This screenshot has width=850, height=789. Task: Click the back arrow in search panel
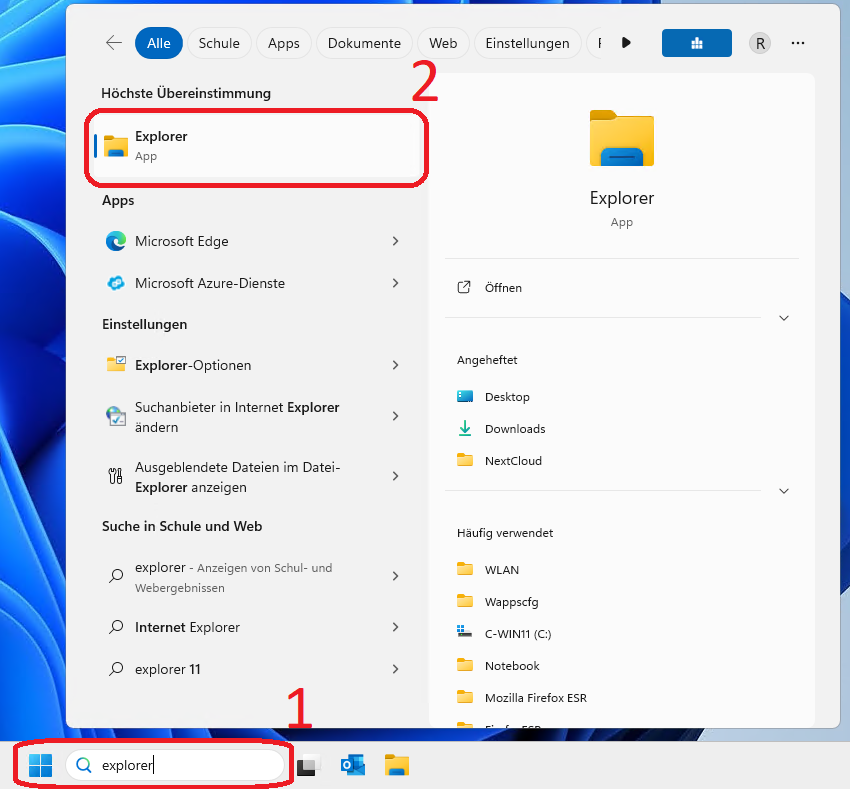[114, 43]
